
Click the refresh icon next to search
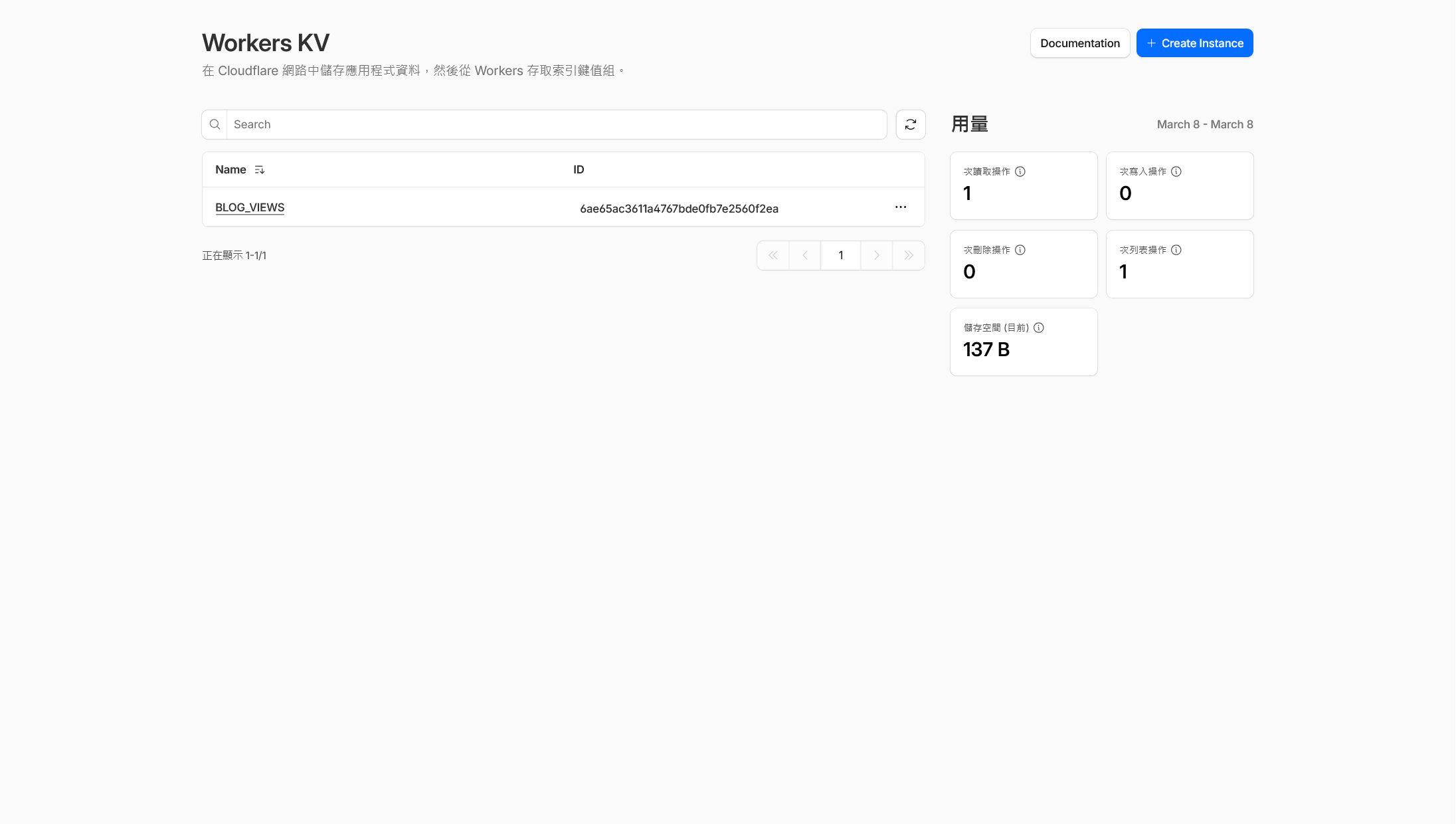pyautogui.click(x=910, y=124)
